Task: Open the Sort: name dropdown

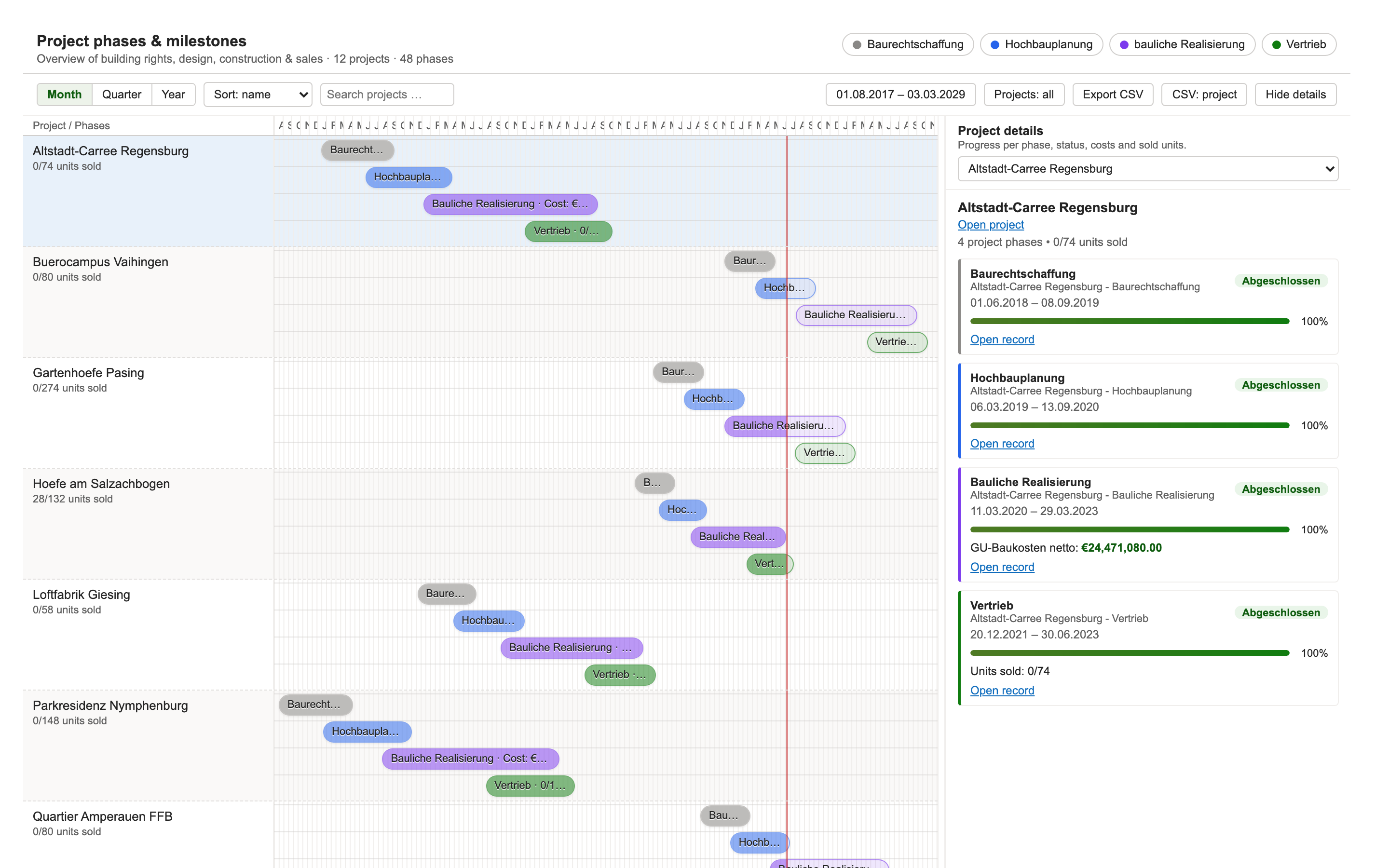Action: point(258,94)
